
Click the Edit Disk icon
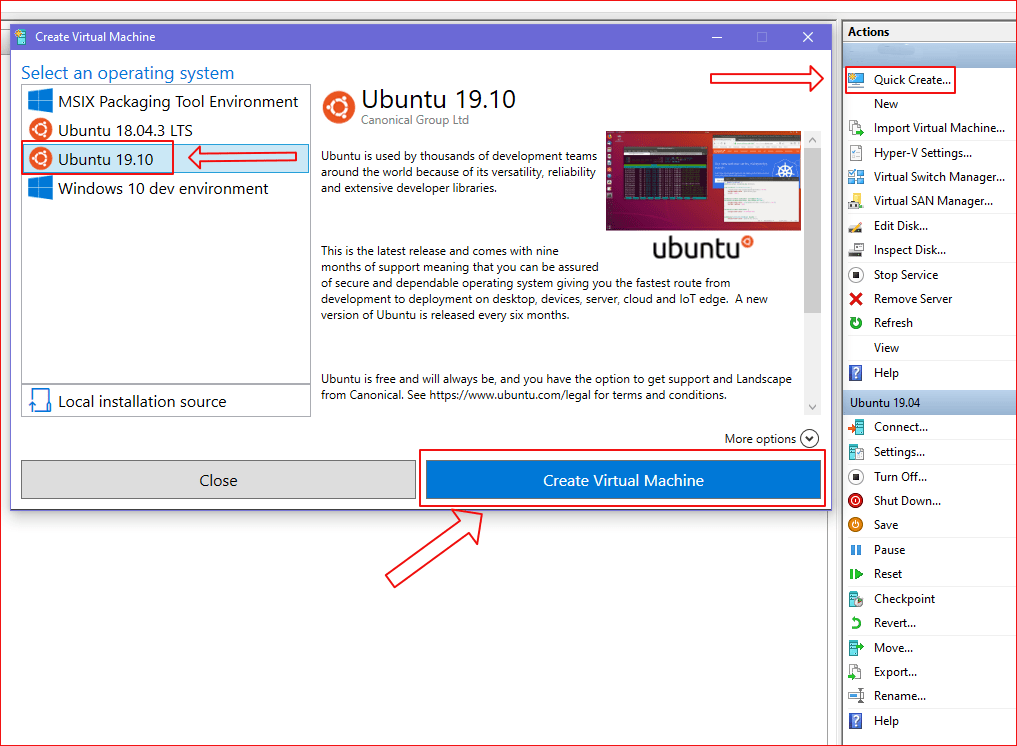click(856, 226)
